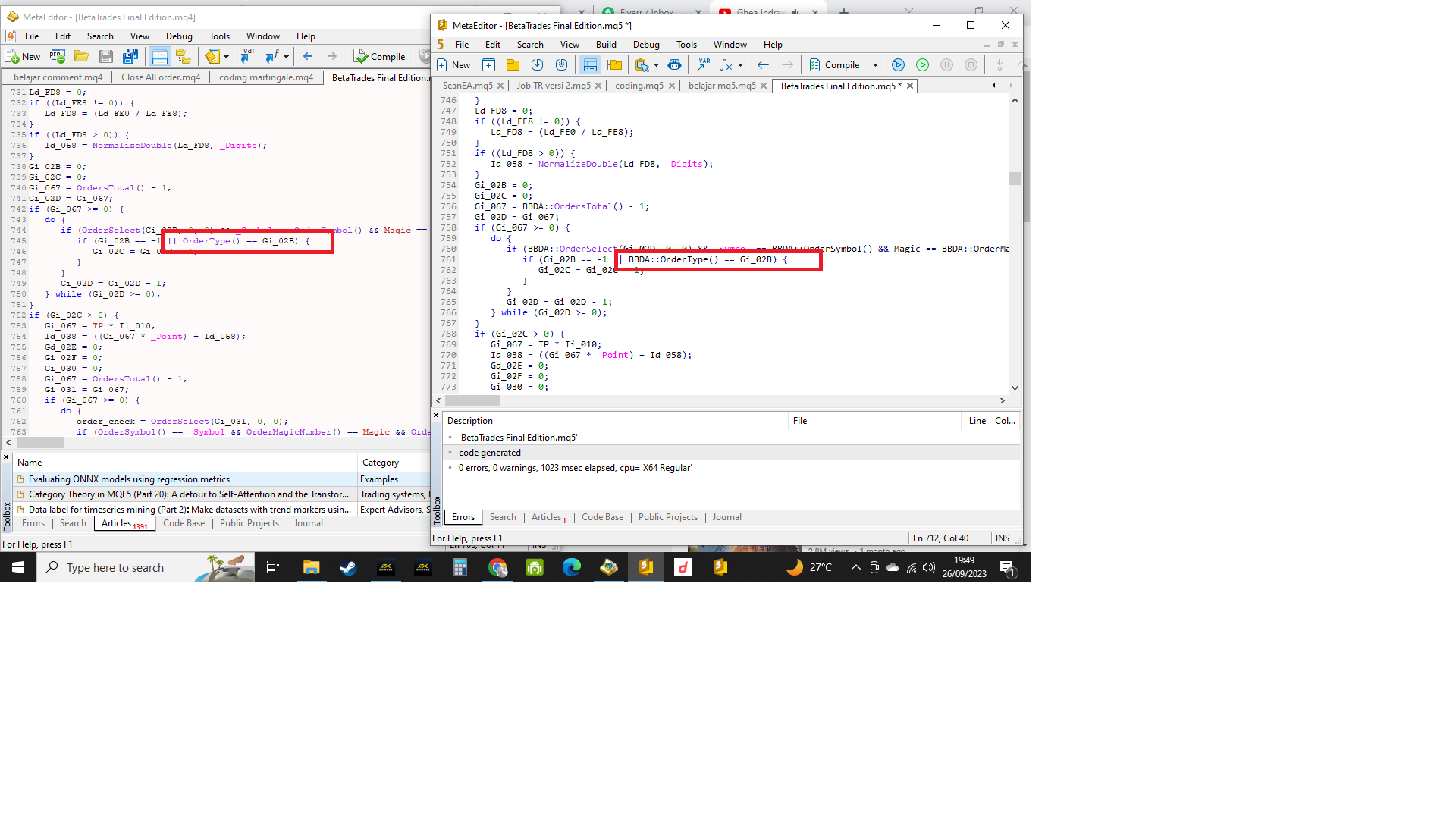Image resolution: width=1456 pixels, height=819 pixels.
Task: Click New project icon in MetaEditor 5 toolbar
Action: [489, 65]
